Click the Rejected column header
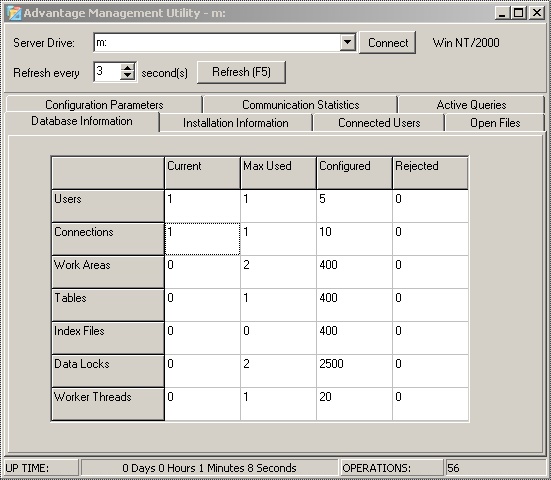 tap(430, 173)
